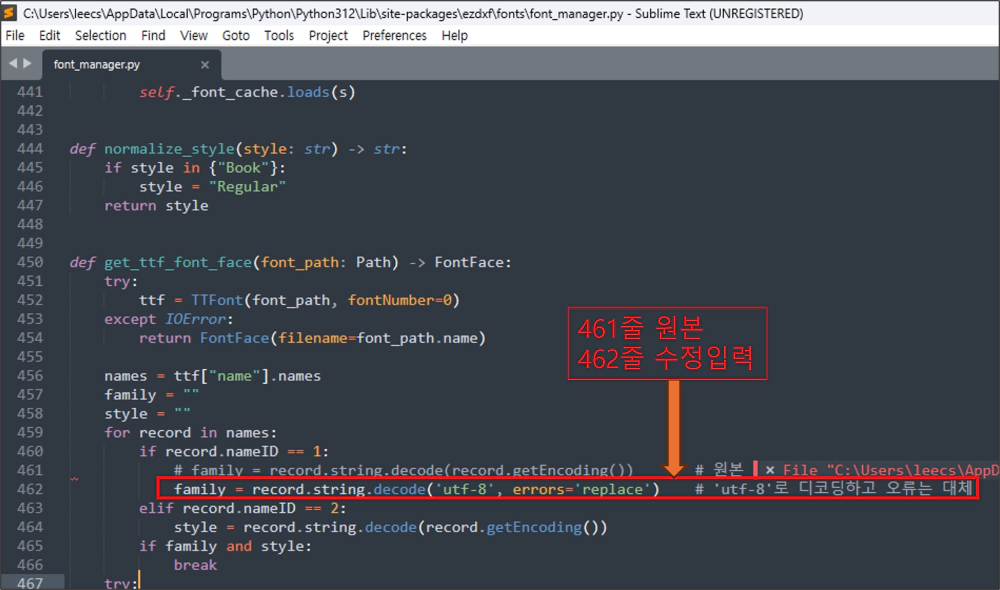Click line number 444 in the gutter

pyautogui.click(x=30, y=149)
